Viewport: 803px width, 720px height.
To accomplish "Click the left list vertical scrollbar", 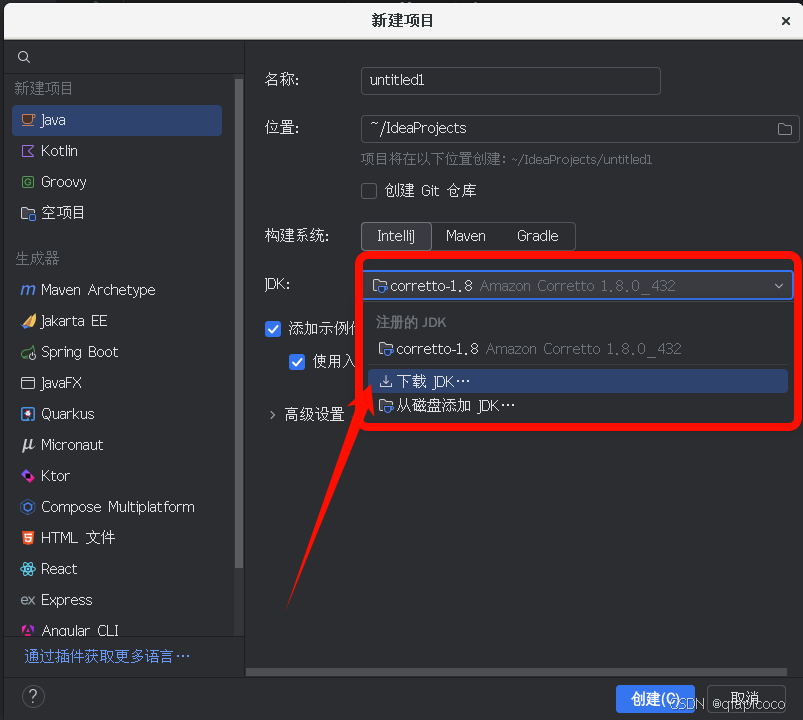I will 239,323.
